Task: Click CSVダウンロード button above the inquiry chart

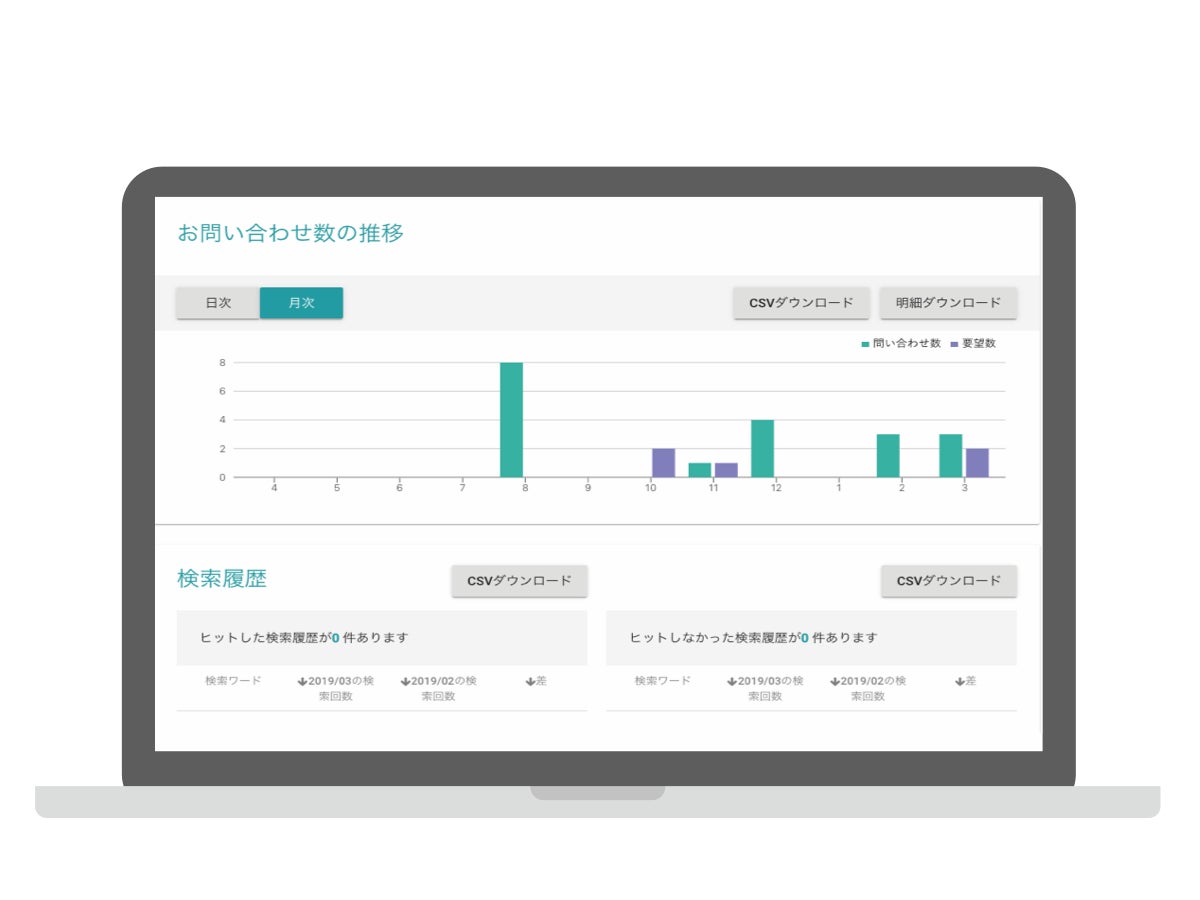Action: coord(801,303)
